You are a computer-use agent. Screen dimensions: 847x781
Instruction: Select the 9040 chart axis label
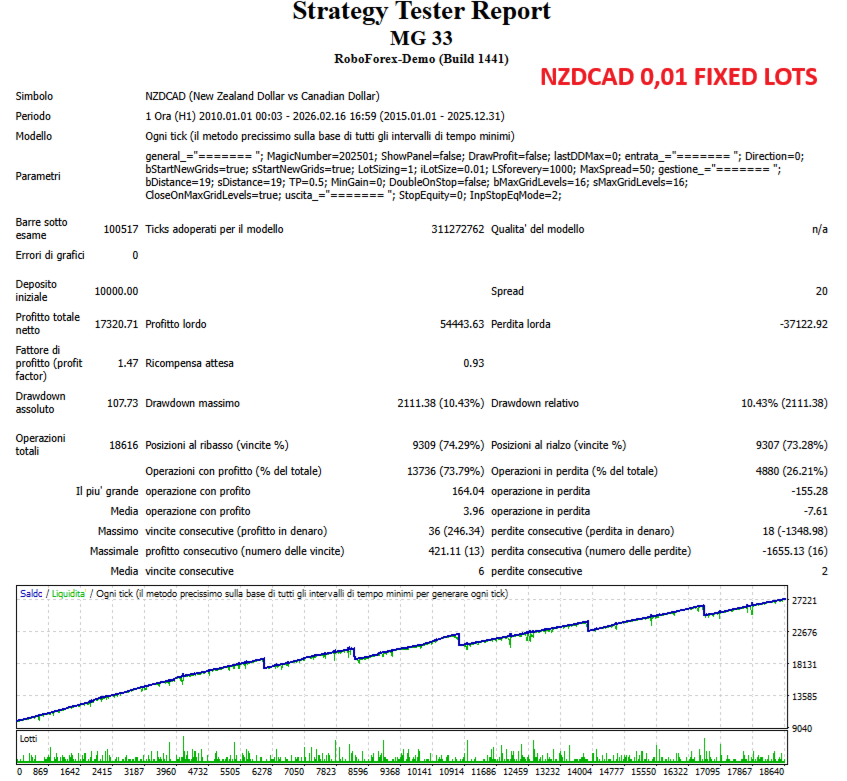click(802, 729)
